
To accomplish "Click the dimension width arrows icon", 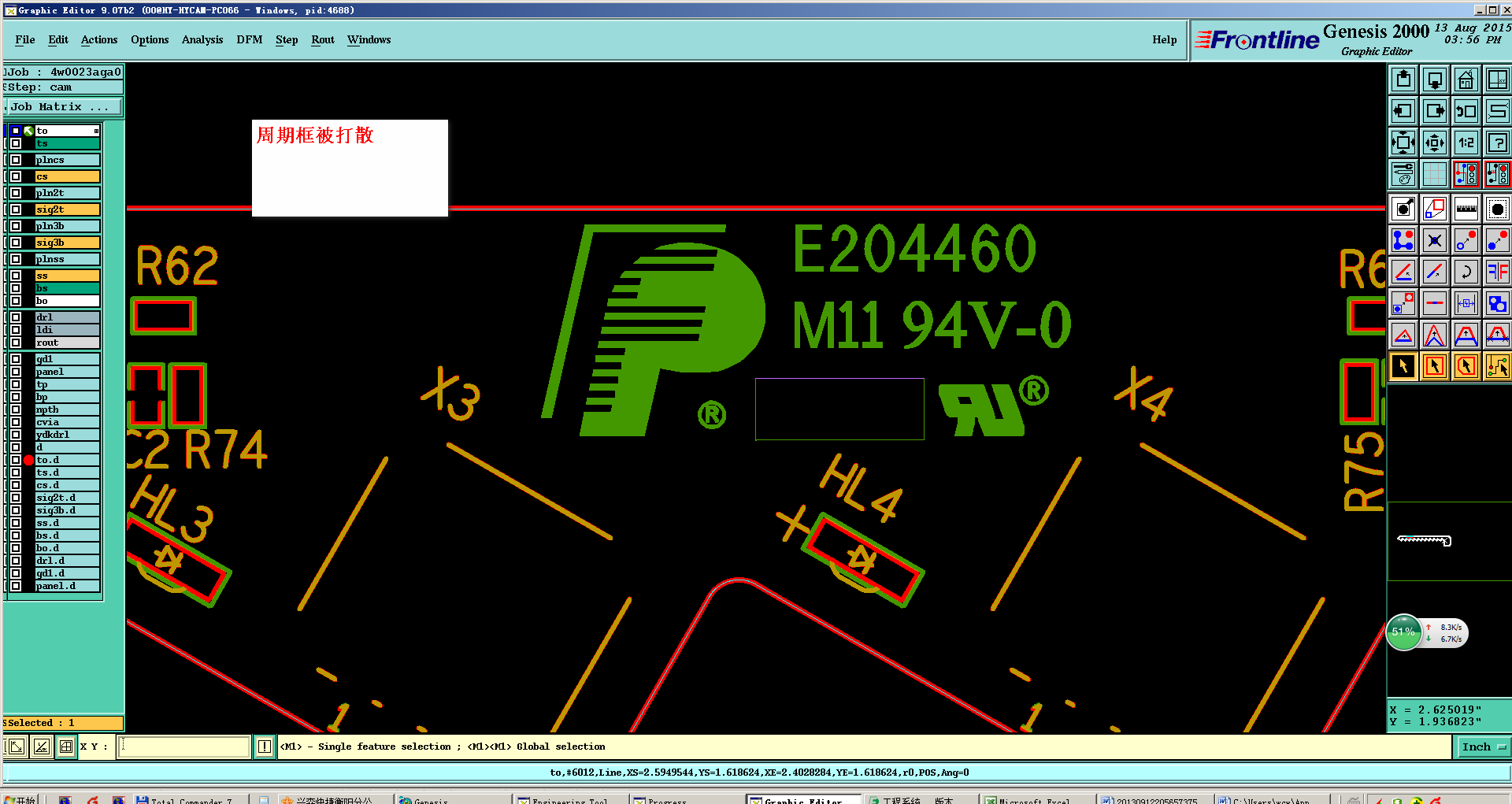I will (1466, 303).
